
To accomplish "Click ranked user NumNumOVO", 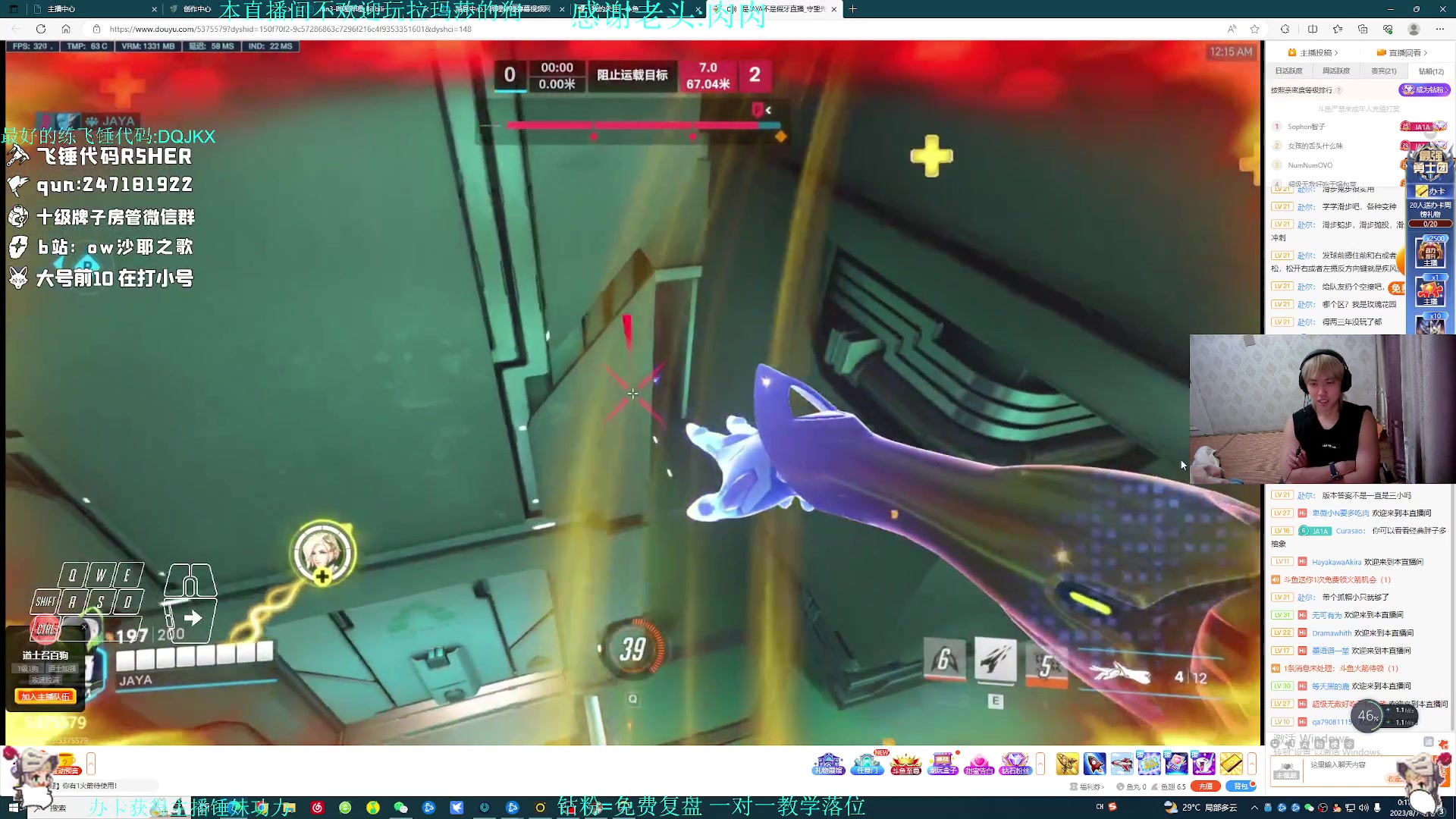I will 1310,165.
